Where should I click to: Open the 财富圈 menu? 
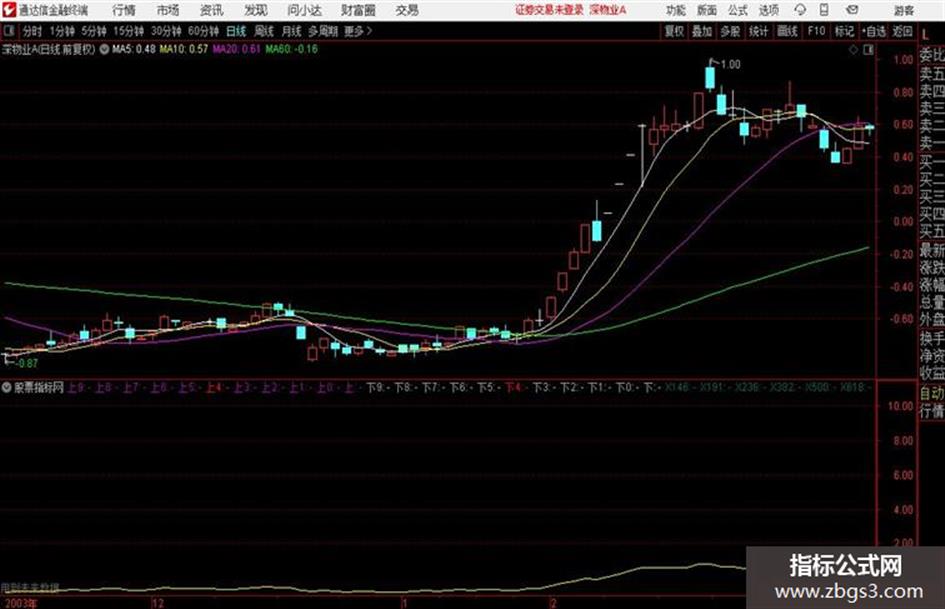pos(358,10)
